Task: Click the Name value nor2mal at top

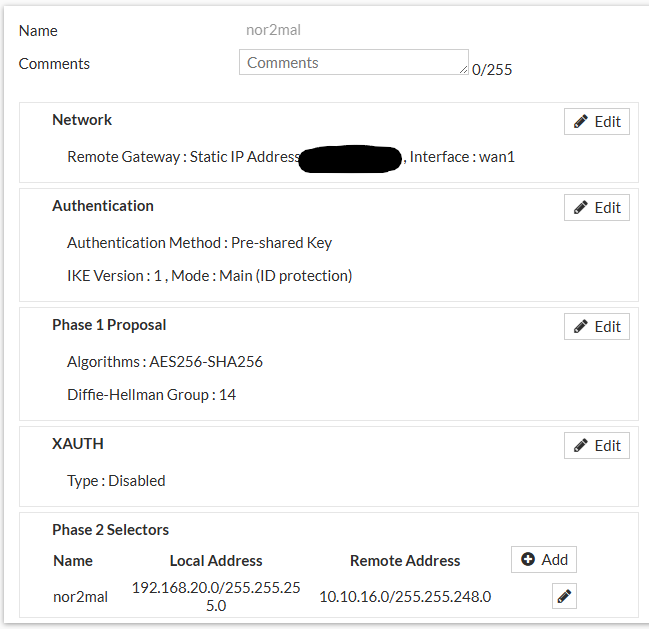Action: [x=273, y=30]
